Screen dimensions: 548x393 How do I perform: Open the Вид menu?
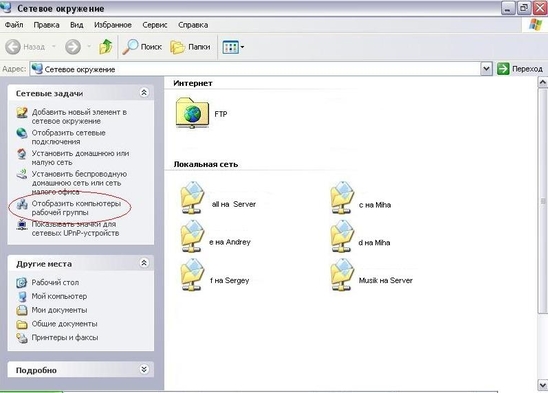[x=77, y=25]
